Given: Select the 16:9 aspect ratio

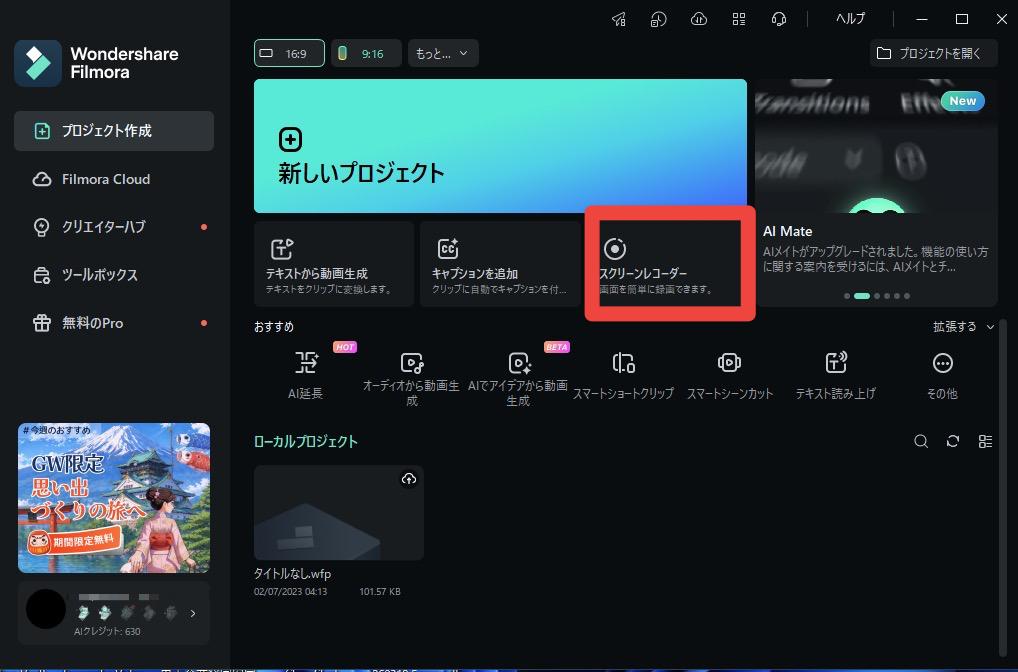Looking at the screenshot, I should click(x=289, y=53).
